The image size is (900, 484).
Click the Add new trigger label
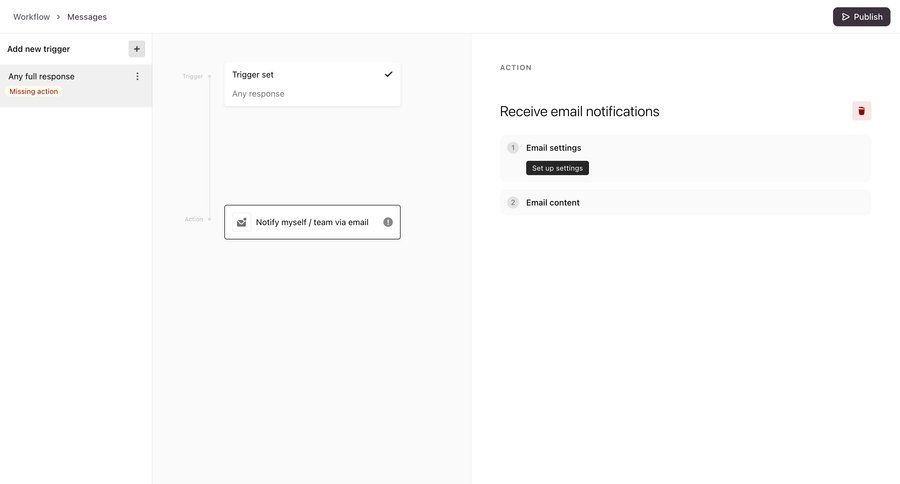tap(38, 49)
